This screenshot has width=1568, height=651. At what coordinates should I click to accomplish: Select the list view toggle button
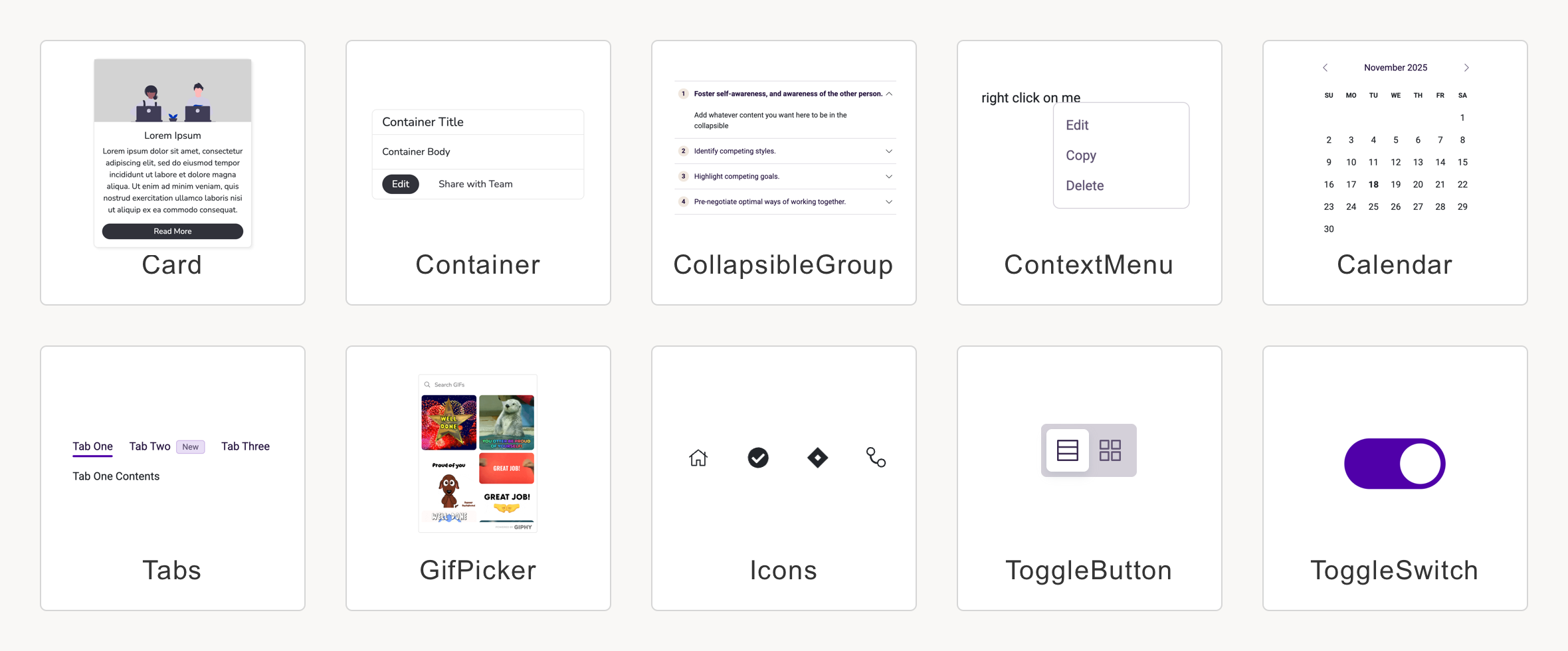1067,450
